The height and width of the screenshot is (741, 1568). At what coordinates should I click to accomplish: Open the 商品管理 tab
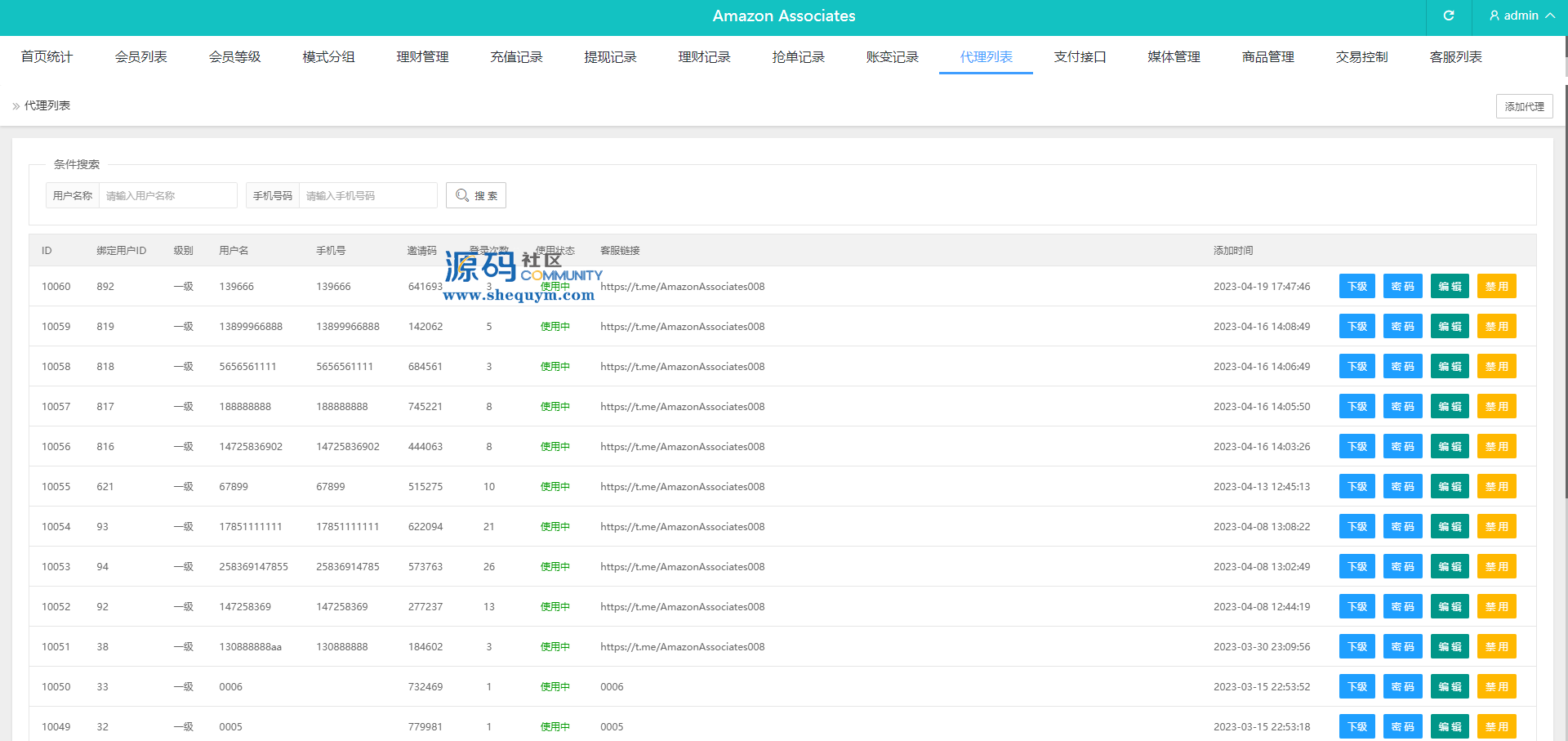1267,56
